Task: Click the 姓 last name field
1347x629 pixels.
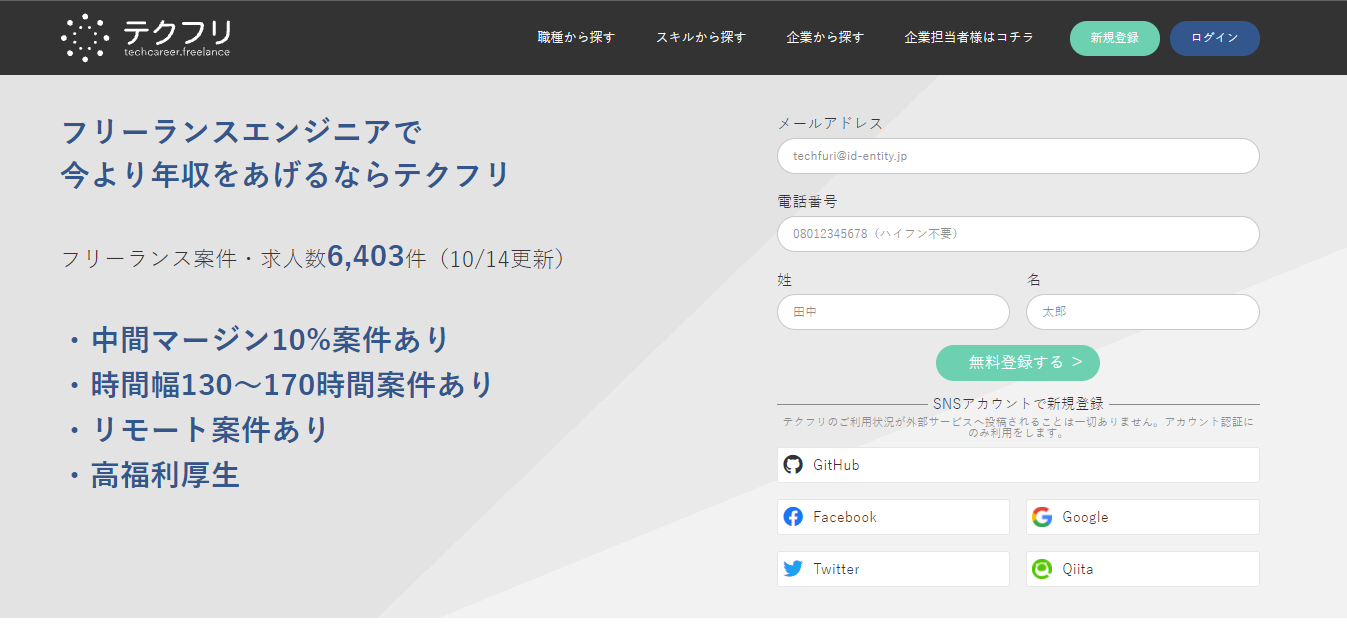Action: [893, 312]
